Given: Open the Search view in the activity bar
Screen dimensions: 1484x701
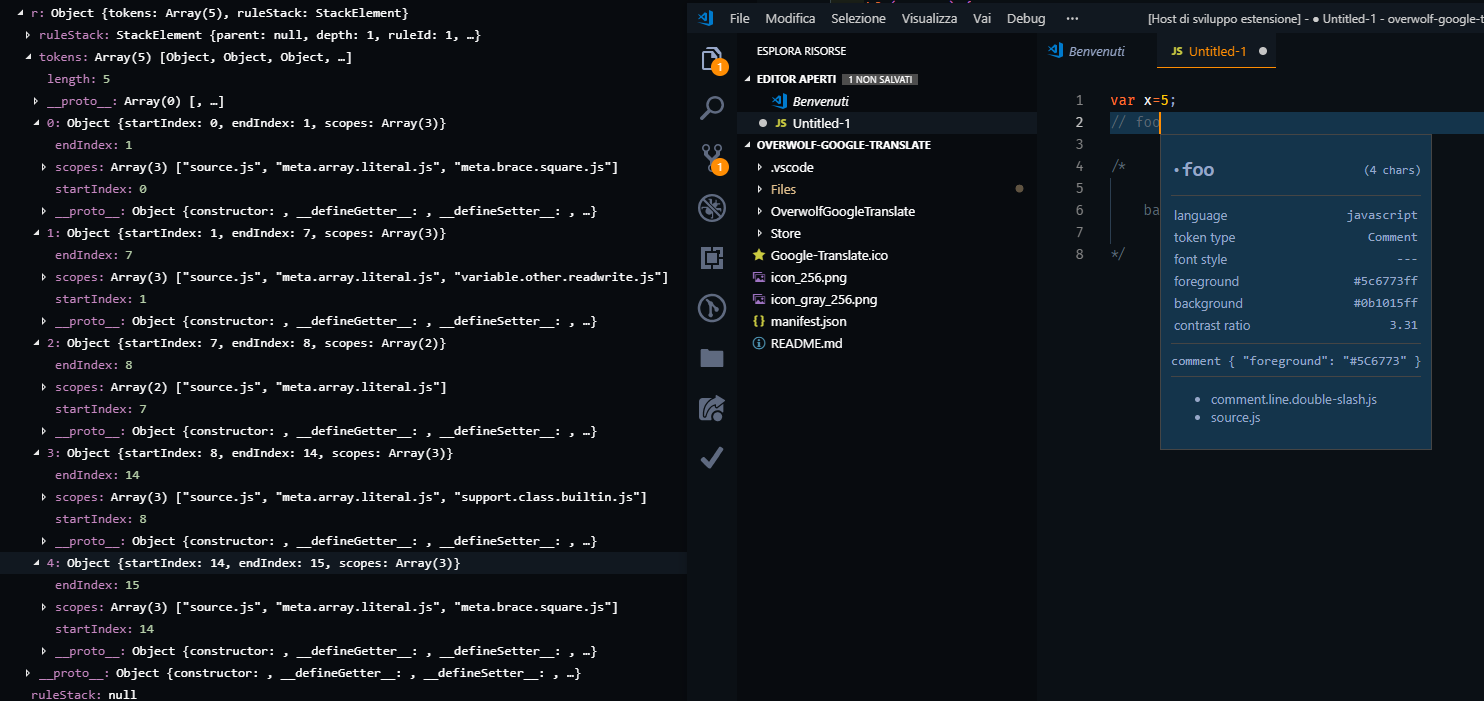Looking at the screenshot, I should pos(712,108).
